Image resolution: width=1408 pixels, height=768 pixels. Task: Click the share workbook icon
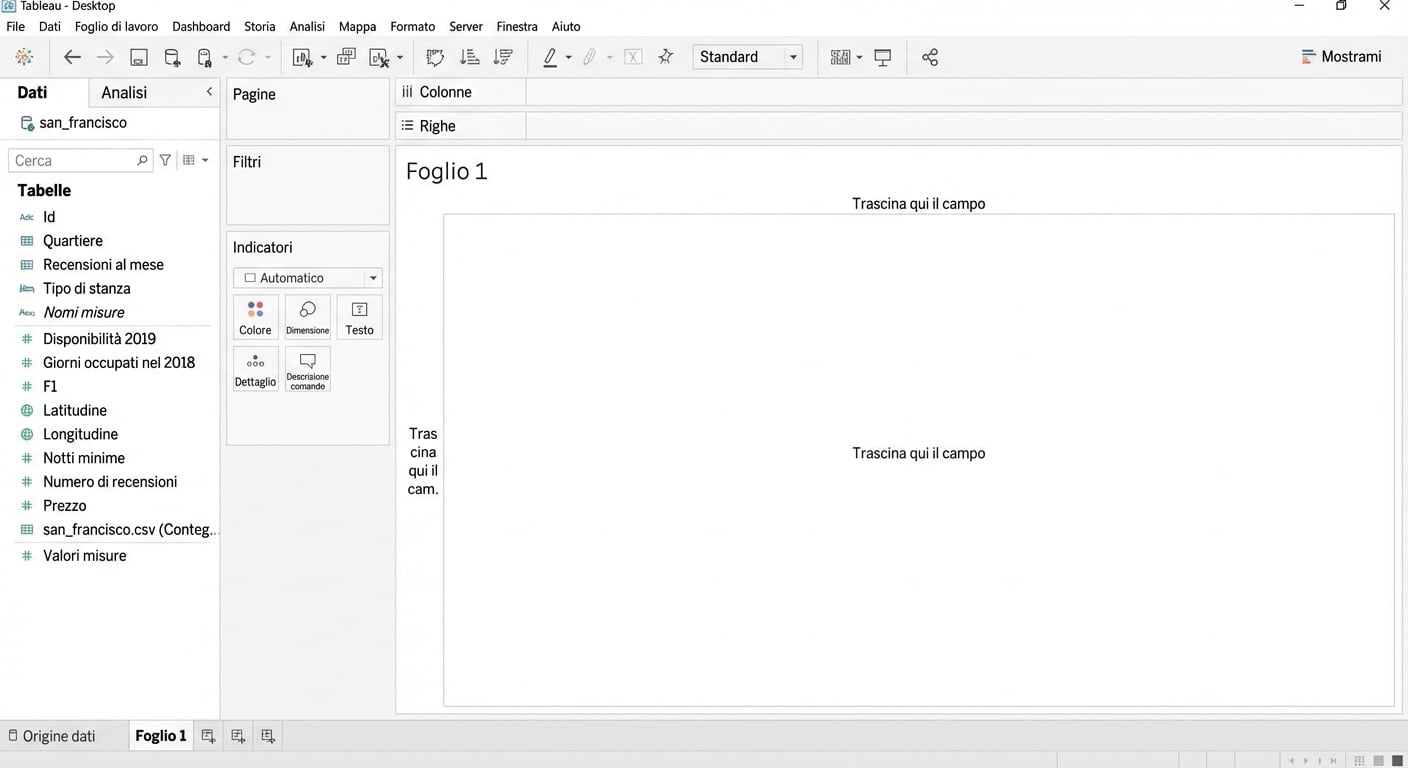tap(930, 57)
